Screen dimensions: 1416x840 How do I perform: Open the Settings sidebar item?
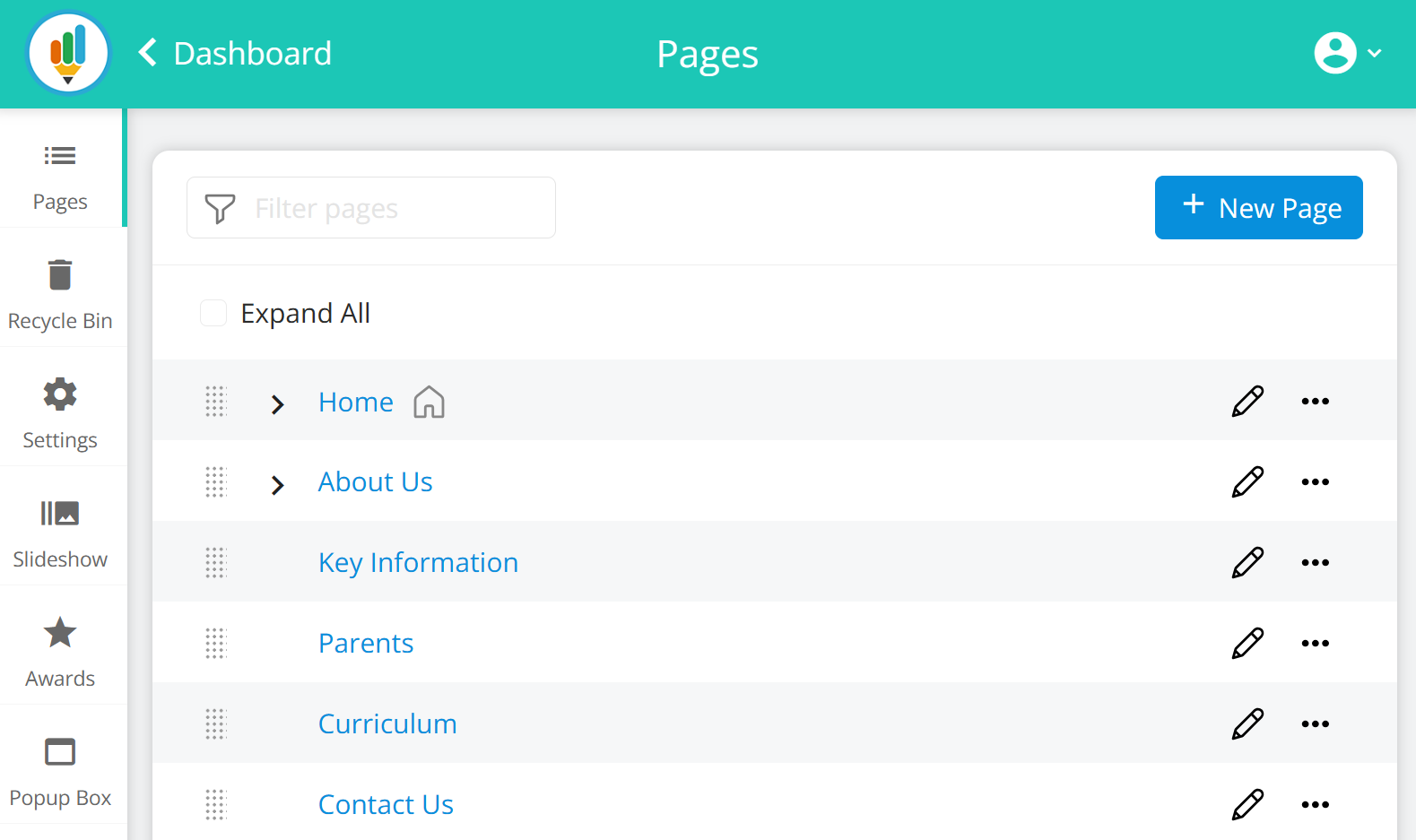60,411
